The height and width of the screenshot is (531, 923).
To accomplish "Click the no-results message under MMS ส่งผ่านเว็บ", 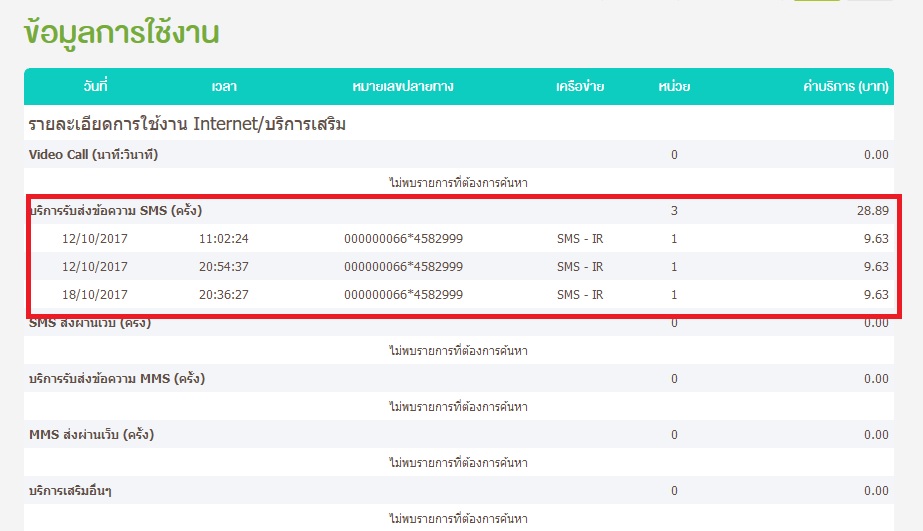I will [458, 462].
